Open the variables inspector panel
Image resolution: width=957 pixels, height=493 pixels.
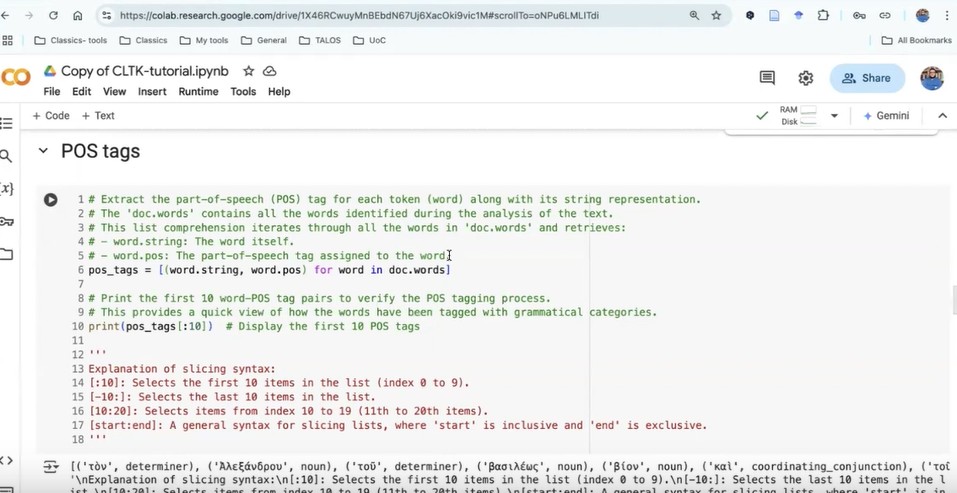(6, 189)
